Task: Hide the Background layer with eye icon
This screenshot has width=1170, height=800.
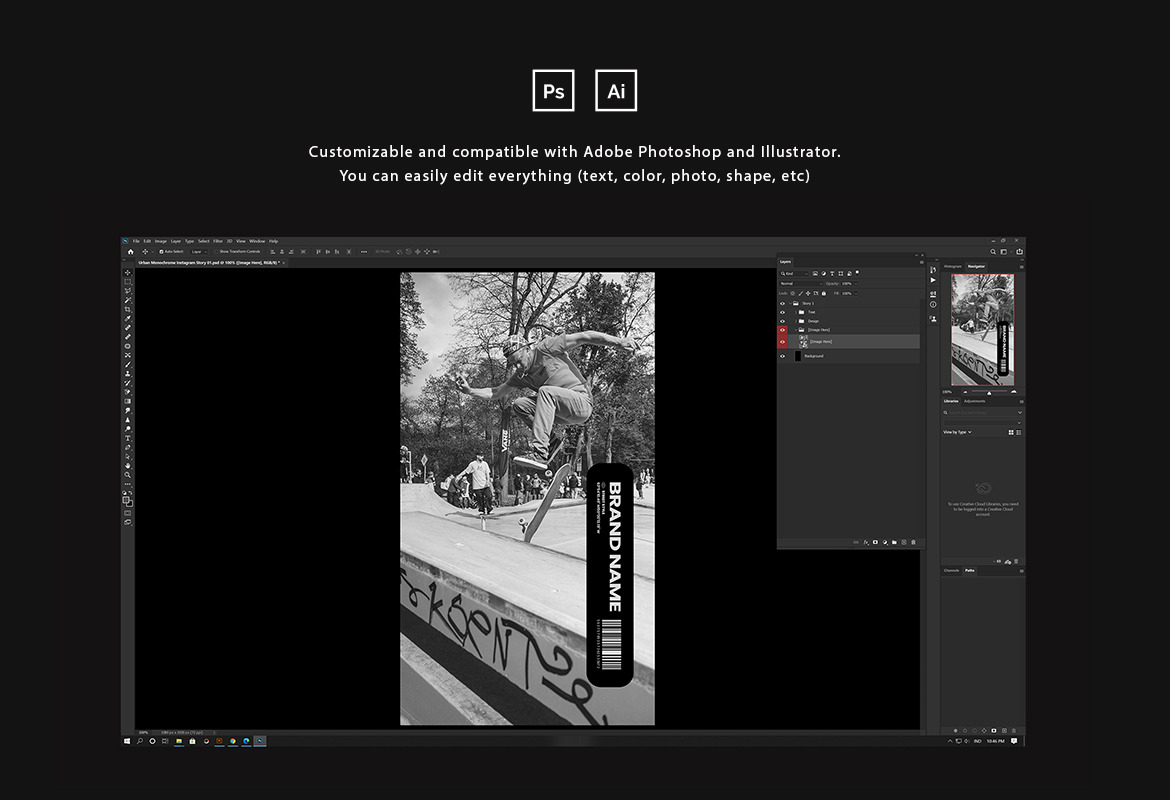Action: pyautogui.click(x=782, y=356)
